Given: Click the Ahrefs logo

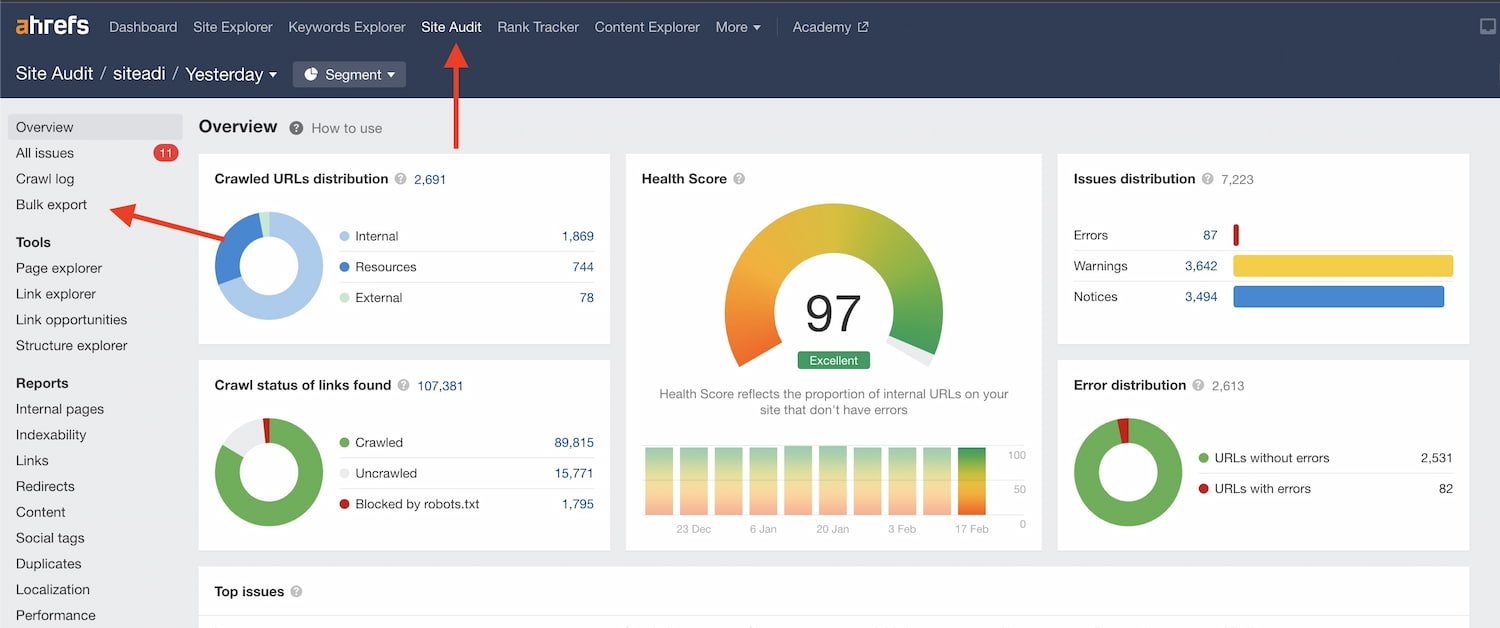Looking at the screenshot, I should [x=52, y=26].
